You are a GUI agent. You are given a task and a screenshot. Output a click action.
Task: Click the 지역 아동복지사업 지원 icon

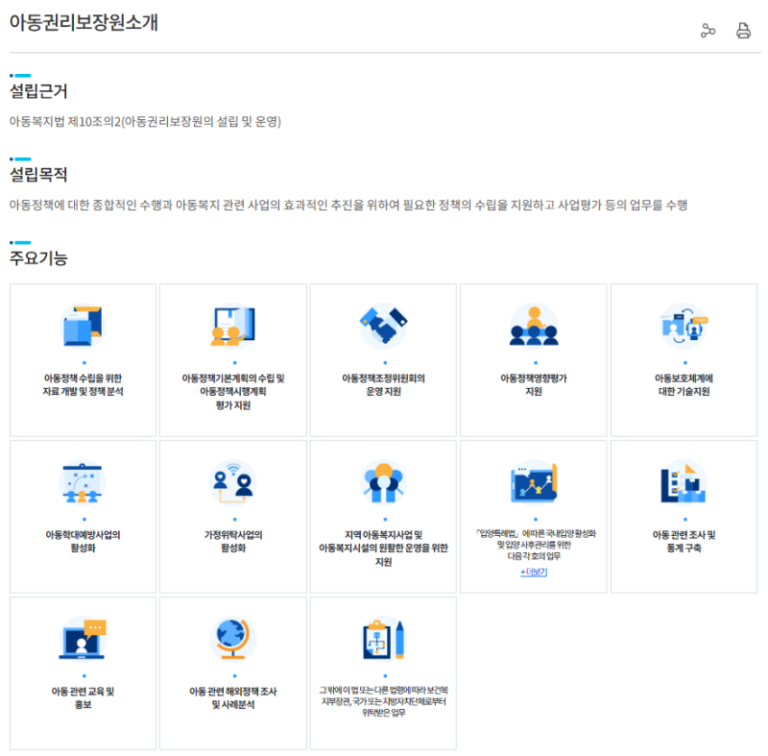click(384, 483)
